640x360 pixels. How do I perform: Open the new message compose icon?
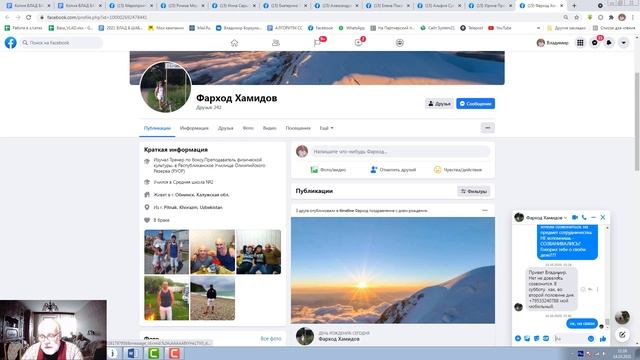point(622,335)
